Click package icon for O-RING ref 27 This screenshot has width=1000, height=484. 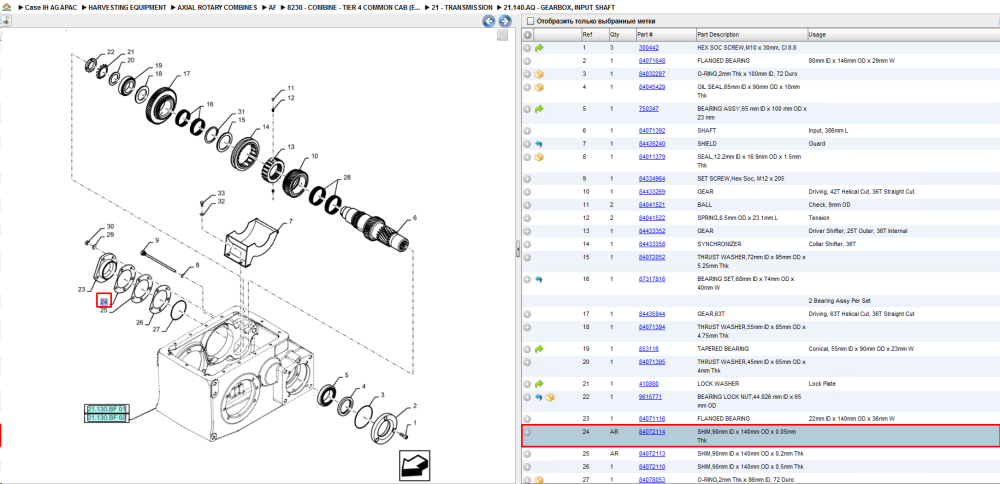pos(539,480)
